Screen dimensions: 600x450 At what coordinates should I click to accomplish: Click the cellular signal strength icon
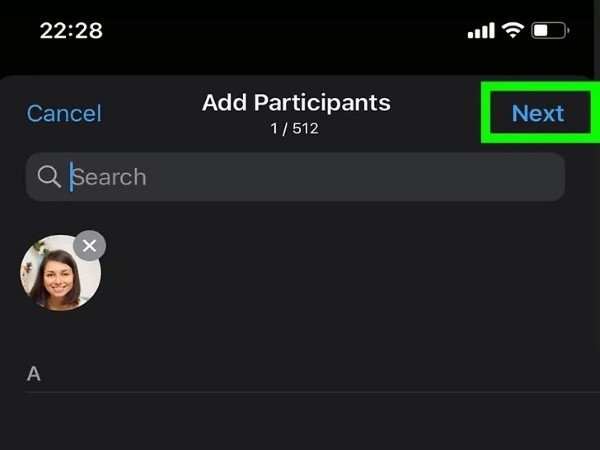coord(481,30)
